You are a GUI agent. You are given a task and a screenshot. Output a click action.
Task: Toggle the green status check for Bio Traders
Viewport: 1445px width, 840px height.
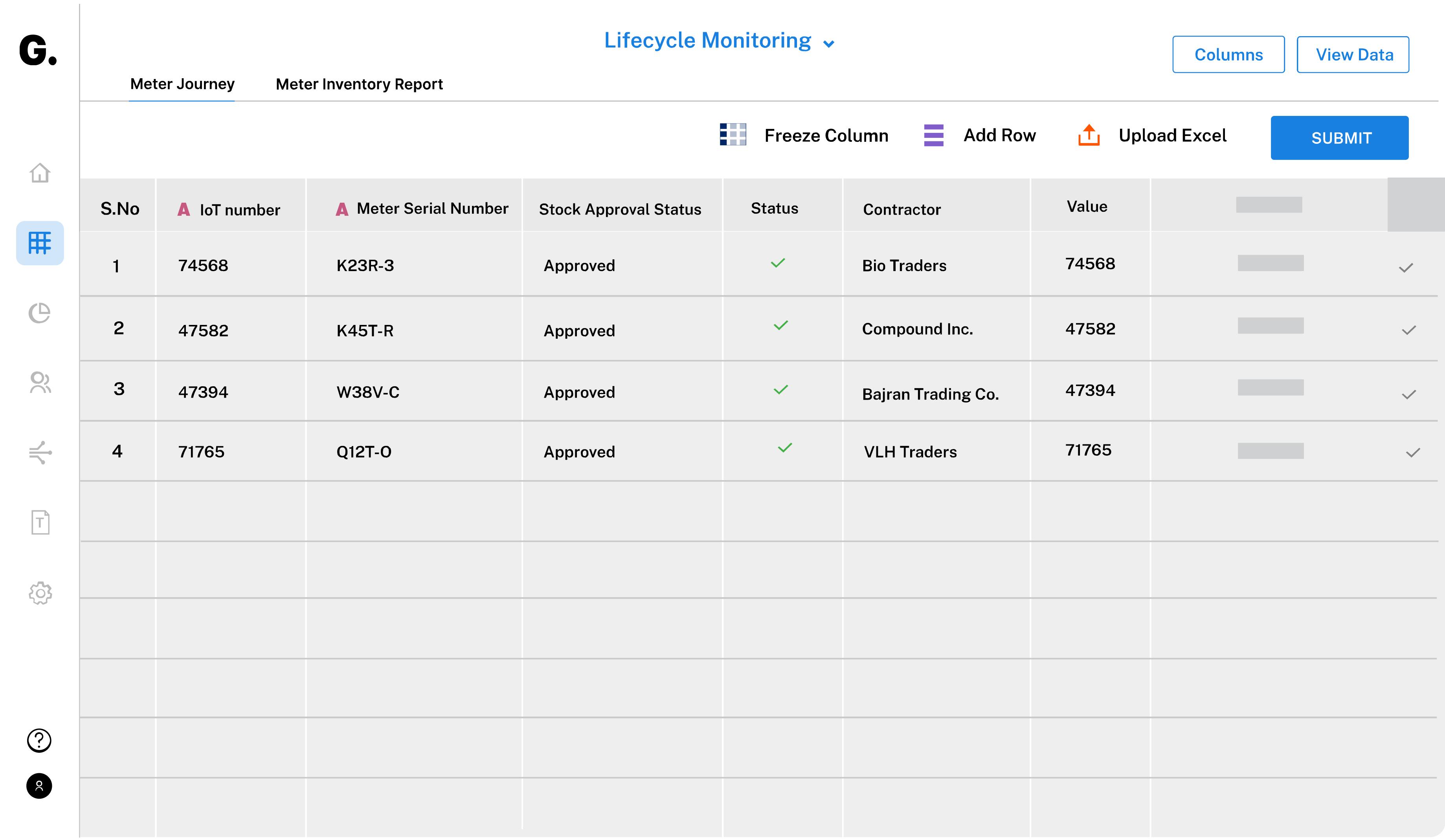pyautogui.click(x=778, y=263)
